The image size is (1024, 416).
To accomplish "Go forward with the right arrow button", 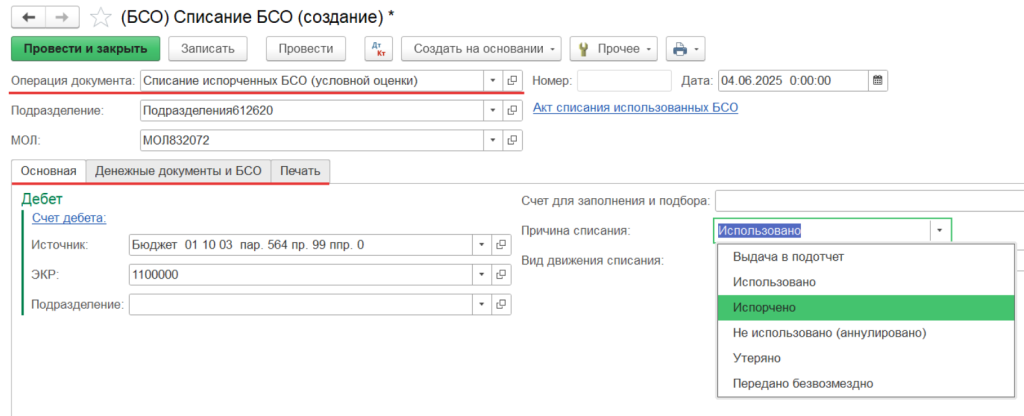I will click(63, 18).
